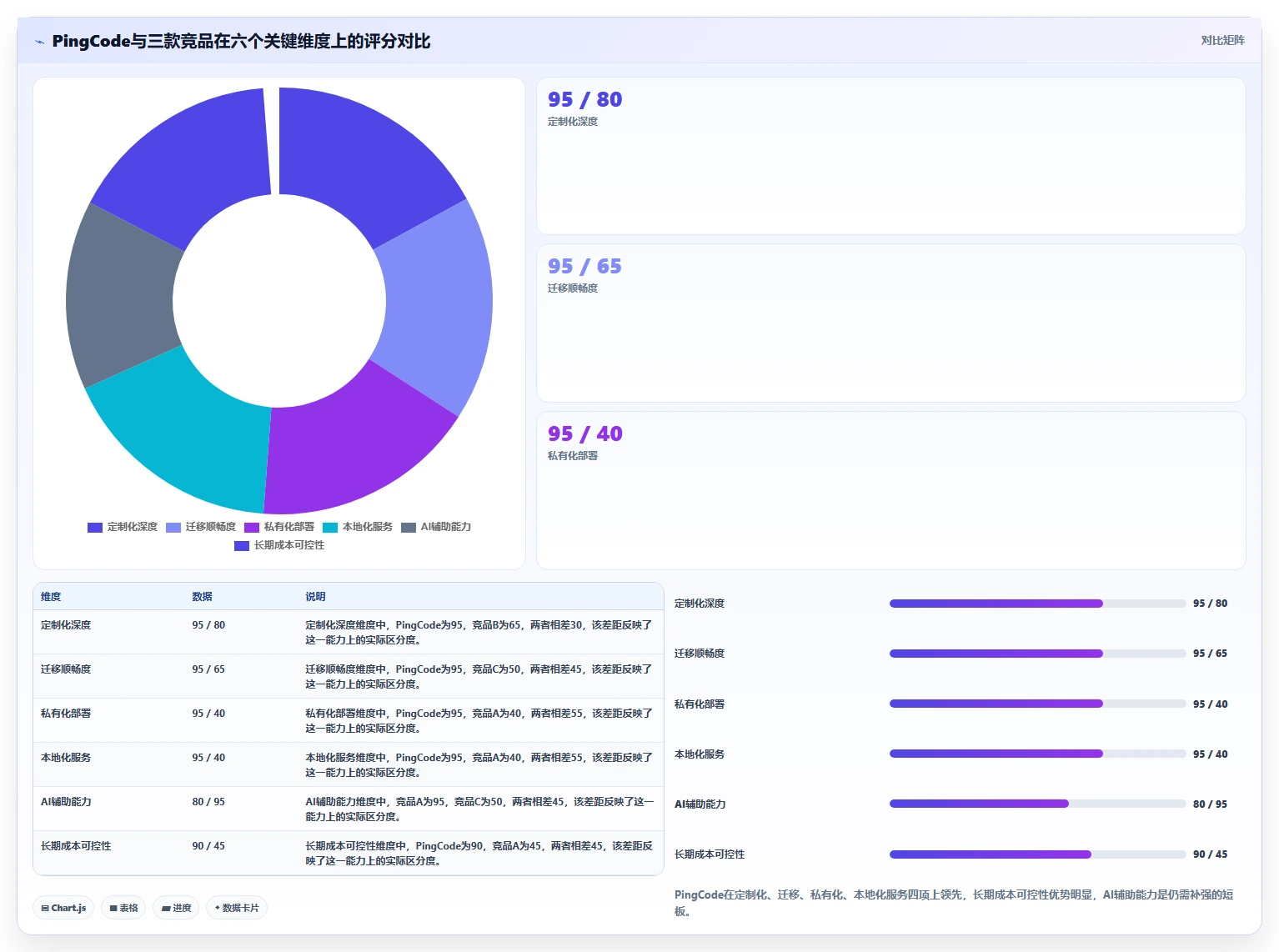Toggle the 本地化服务 legend entry
This screenshot has height=952, width=1279.
[x=358, y=527]
